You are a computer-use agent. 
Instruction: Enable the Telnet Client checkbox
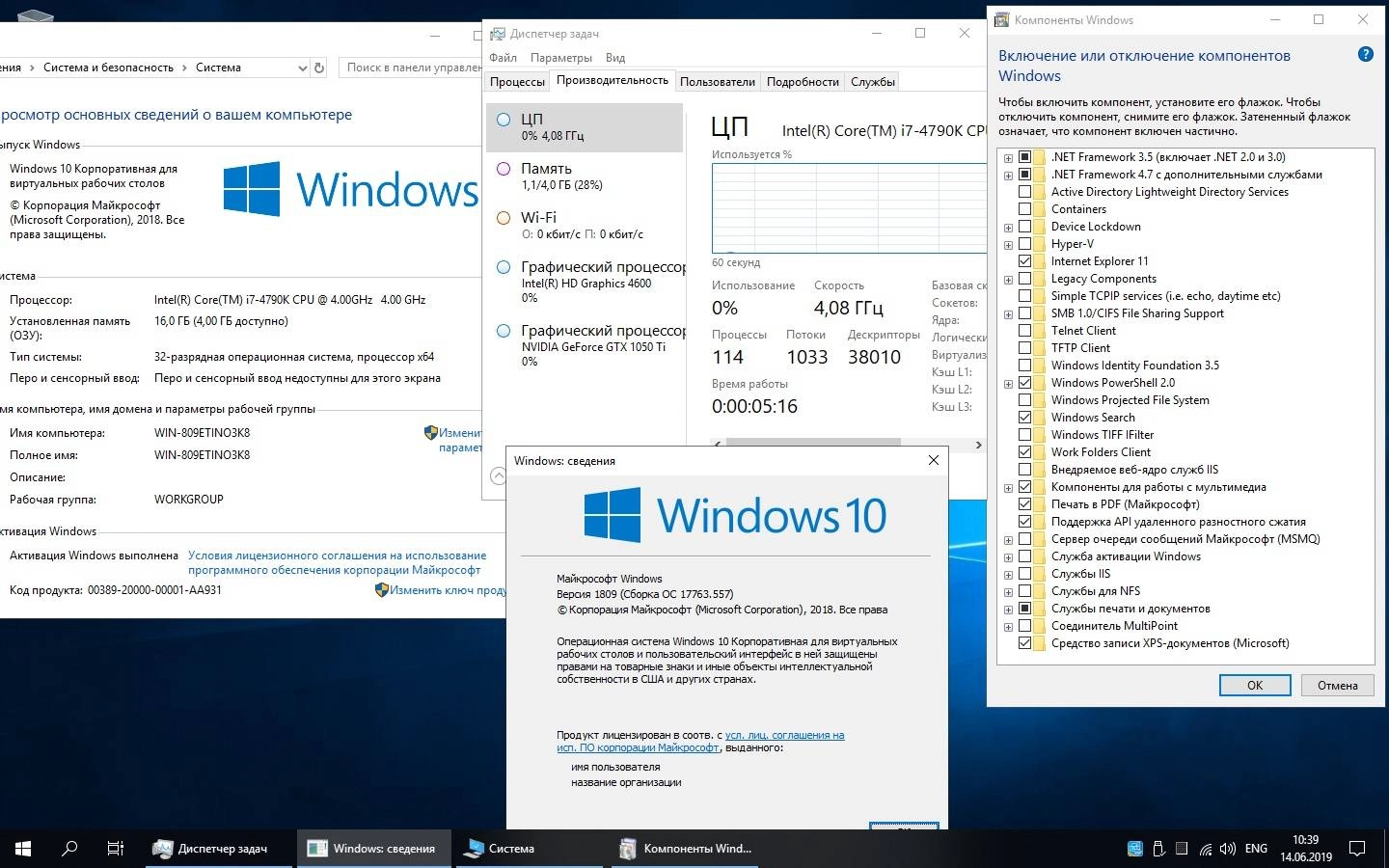click(1024, 331)
